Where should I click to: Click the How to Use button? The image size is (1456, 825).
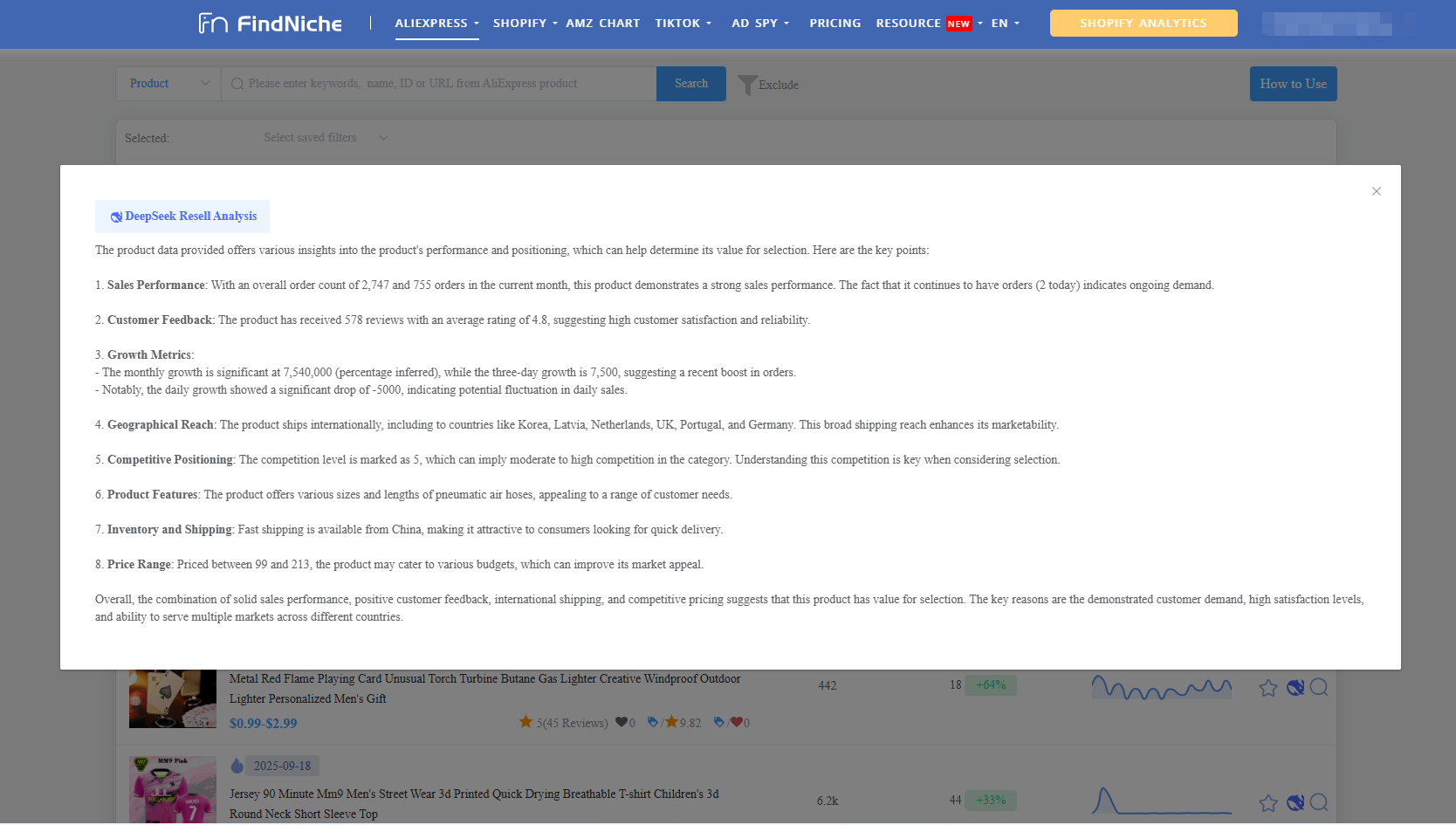[x=1293, y=84]
